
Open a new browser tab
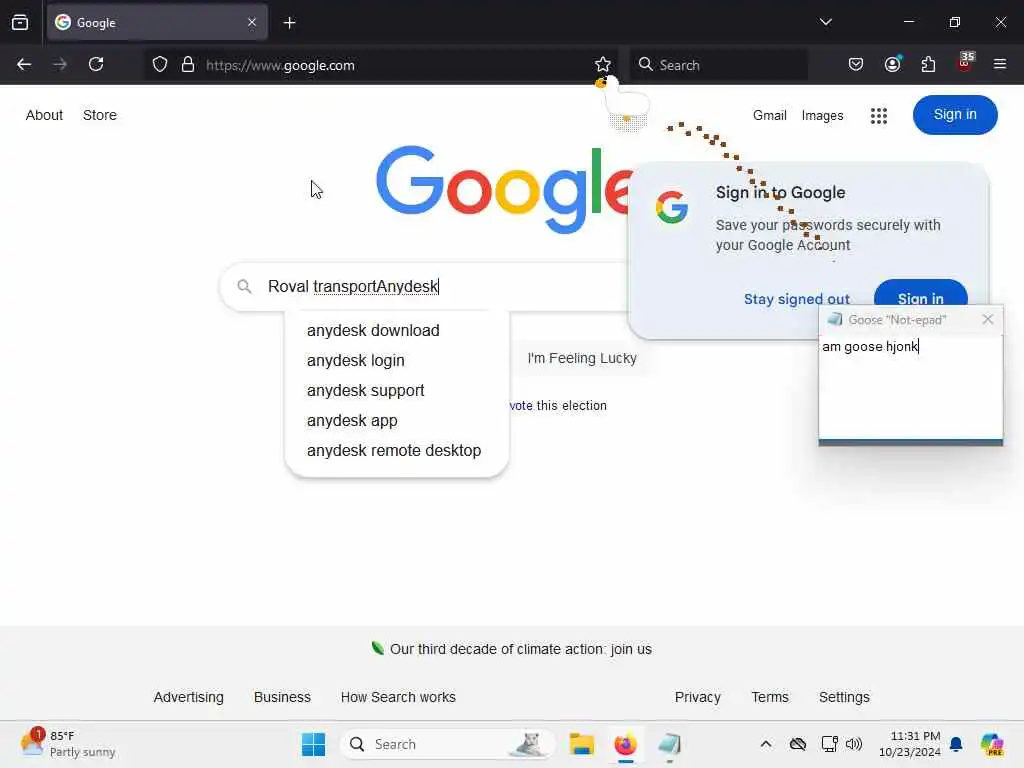tap(289, 23)
